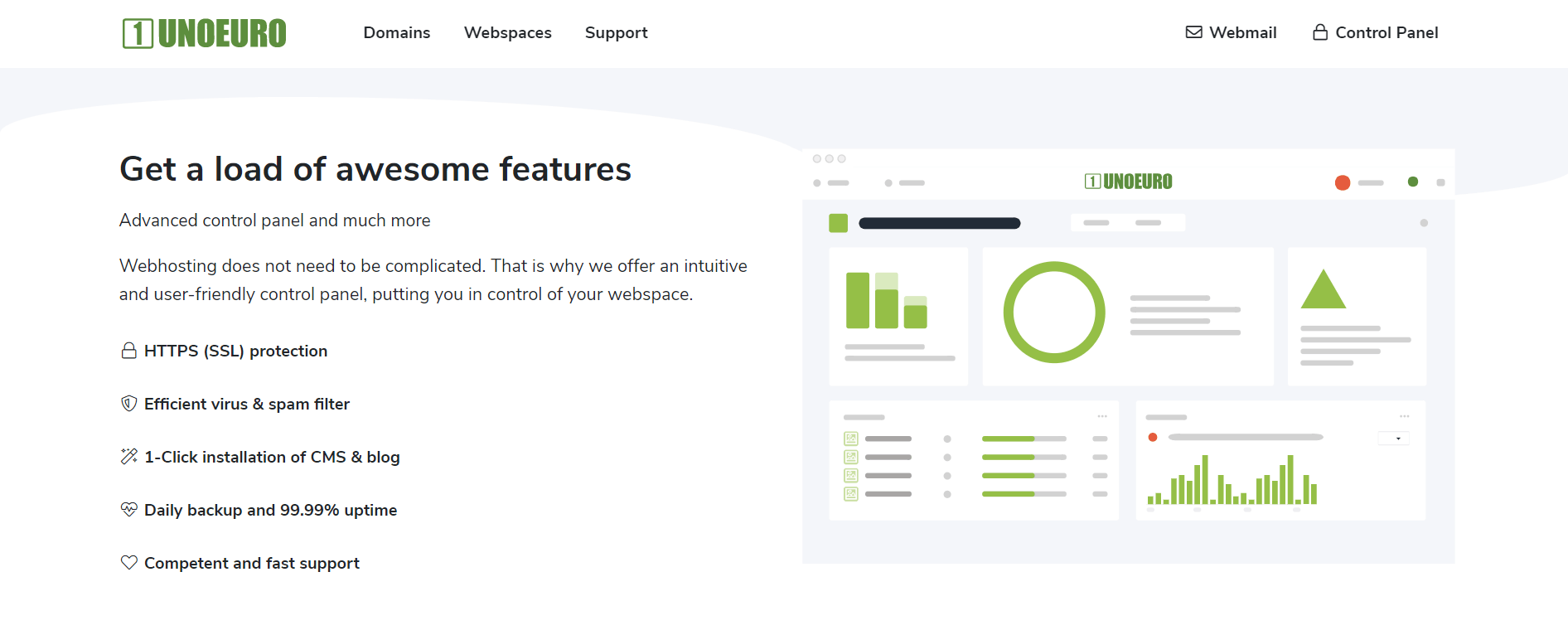Open the Webspaces menu
Image resolution: width=1568 pixels, height=635 pixels.
508,32
